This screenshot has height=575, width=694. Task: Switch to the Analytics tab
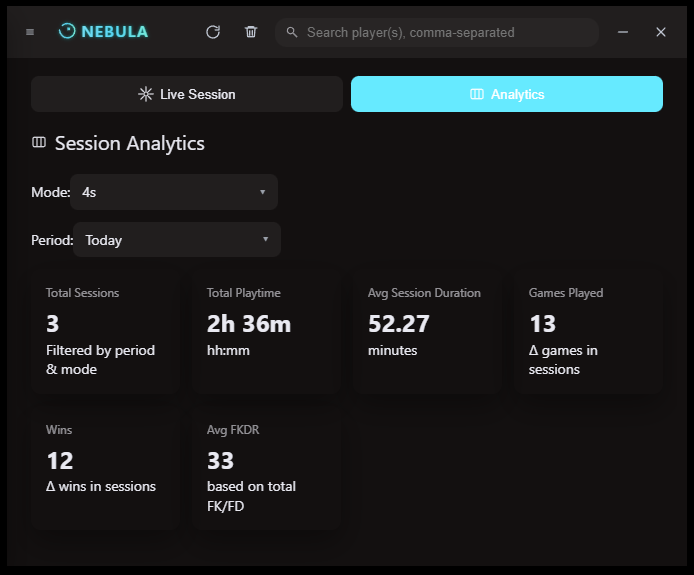[x=507, y=94]
